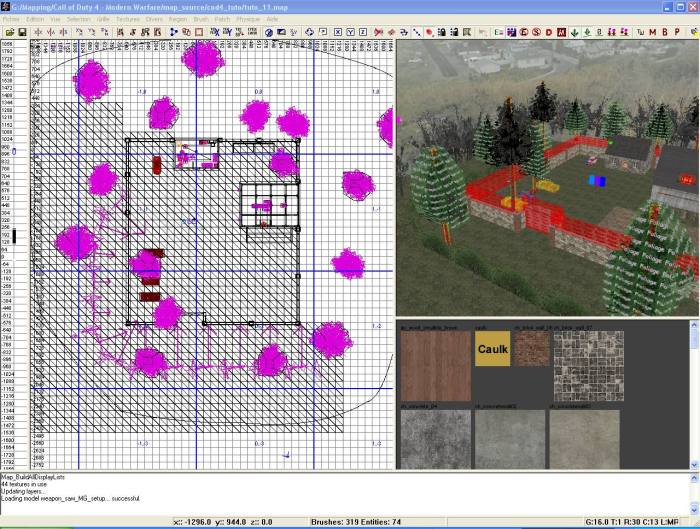Image resolution: width=700 pixels, height=529 pixels.
Task: Click the blue connected-nodes toolbar icon
Action: 174,32
